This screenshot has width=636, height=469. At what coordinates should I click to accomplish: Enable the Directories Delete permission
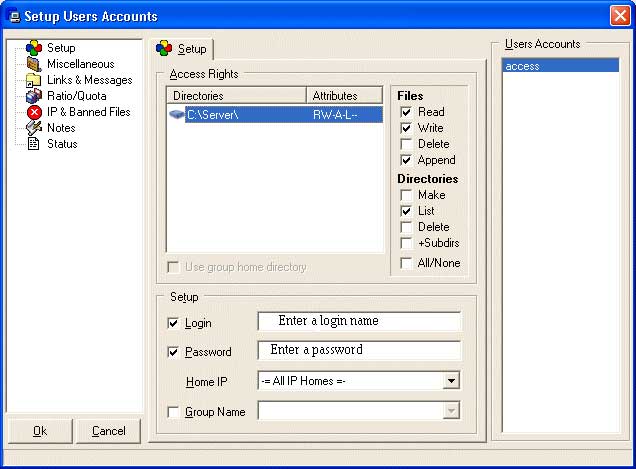[x=406, y=227]
